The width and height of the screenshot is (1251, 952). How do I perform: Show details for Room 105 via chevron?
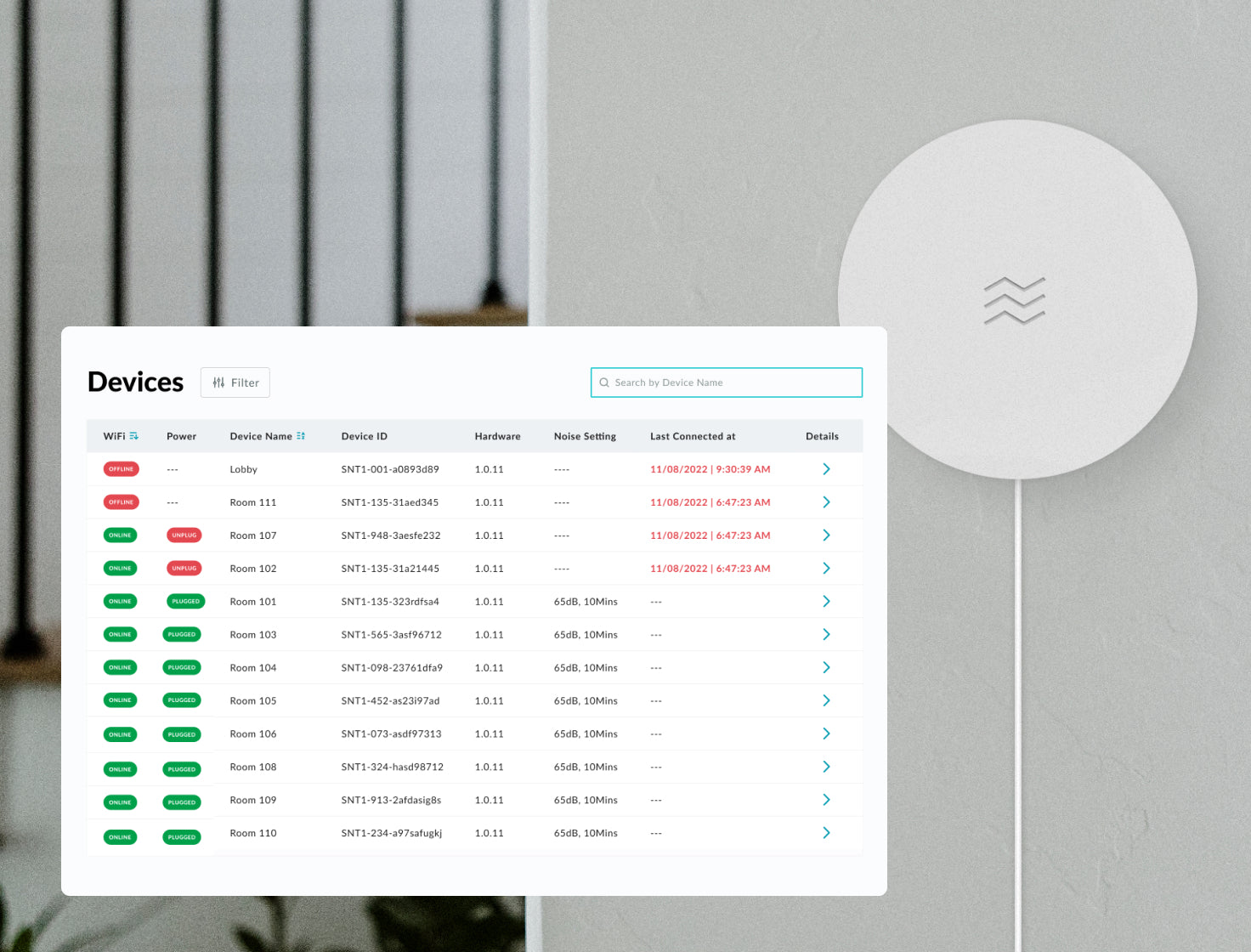pos(826,700)
